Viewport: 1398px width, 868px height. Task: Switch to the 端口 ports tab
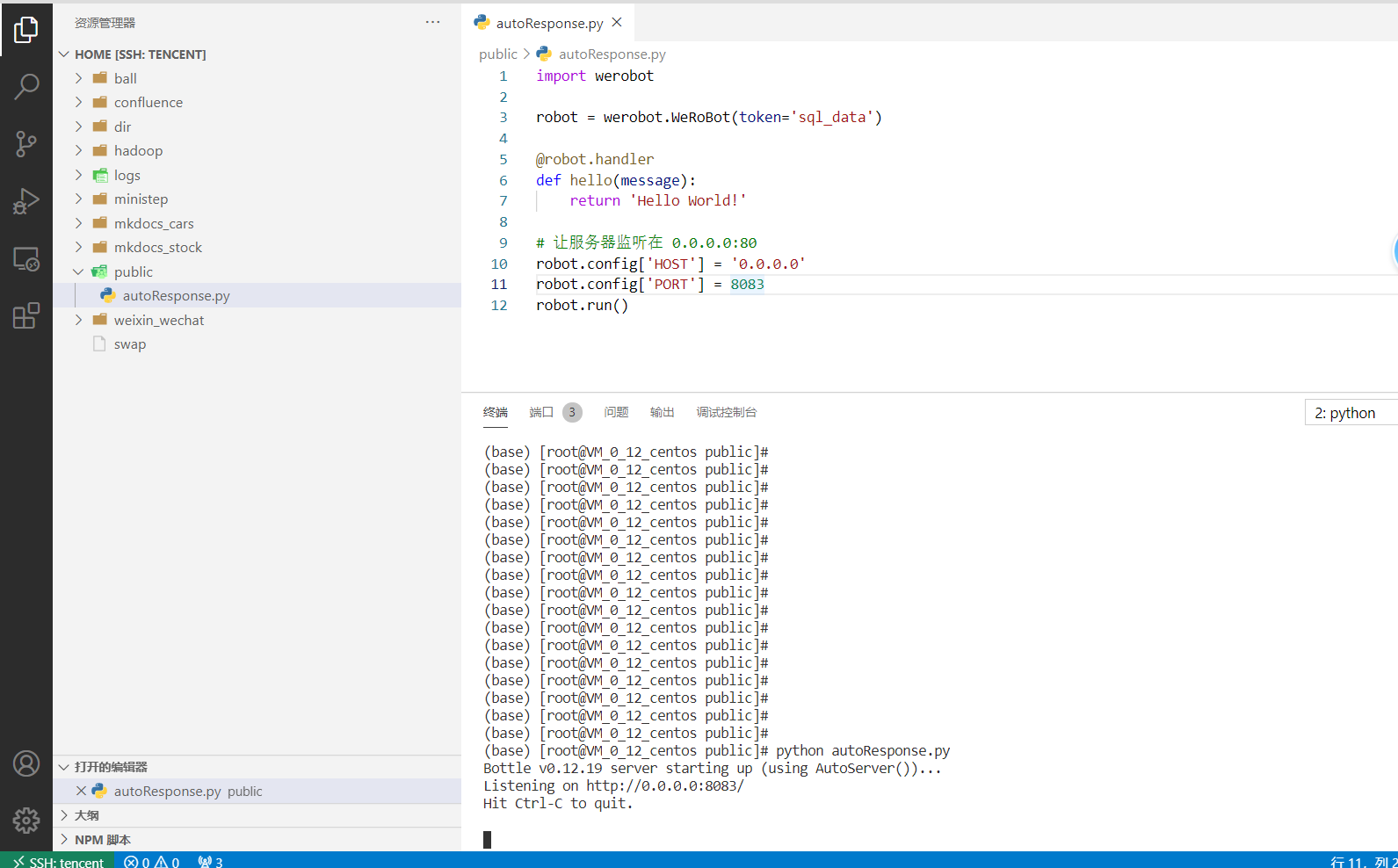tap(541, 412)
